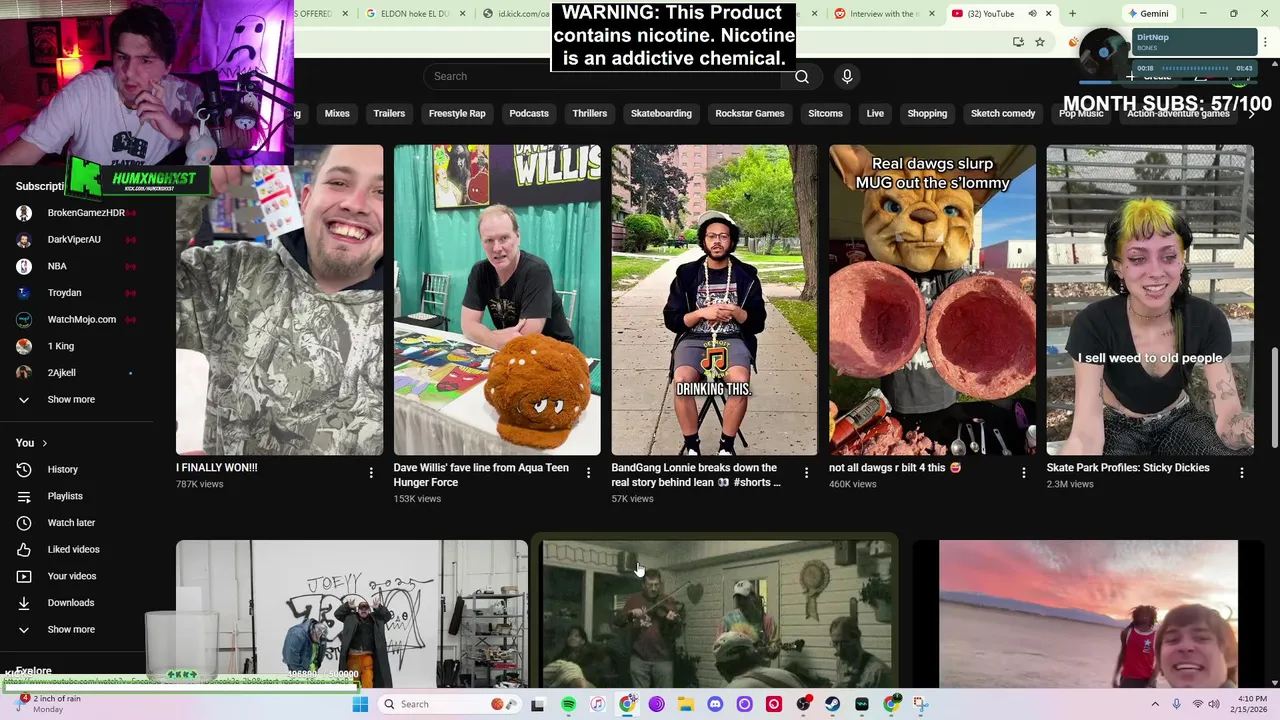Open a new browser tab
This screenshot has height=720, width=1280.
coord(1072,13)
